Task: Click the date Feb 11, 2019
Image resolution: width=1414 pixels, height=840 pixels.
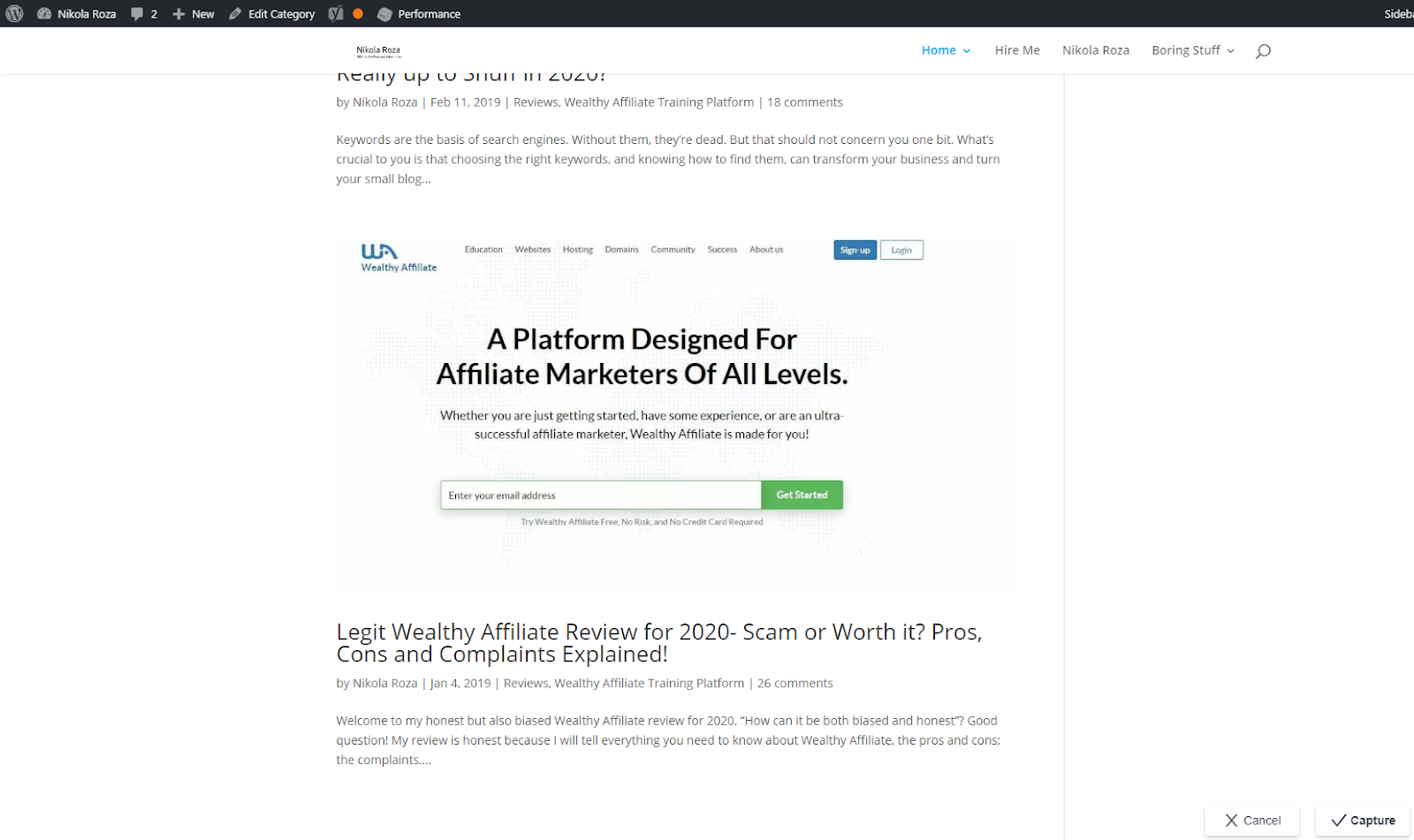Action: tap(466, 102)
